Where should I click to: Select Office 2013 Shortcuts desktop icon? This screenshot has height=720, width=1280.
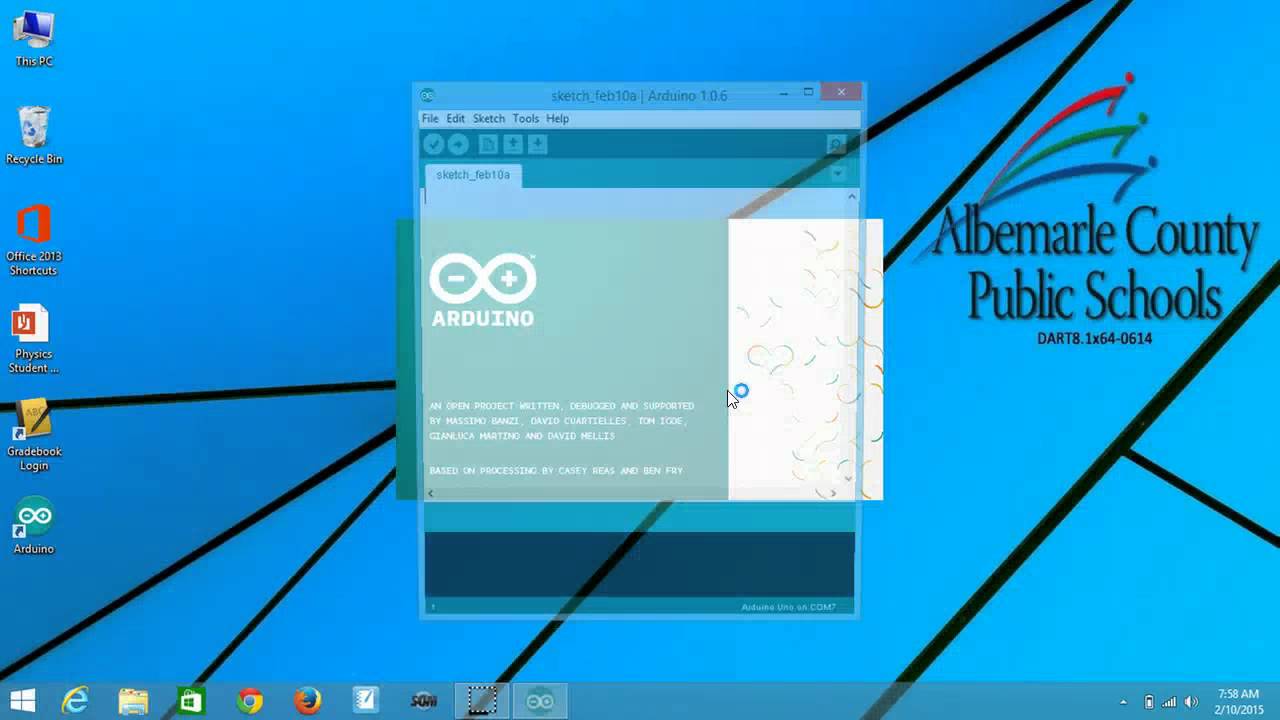(34, 240)
